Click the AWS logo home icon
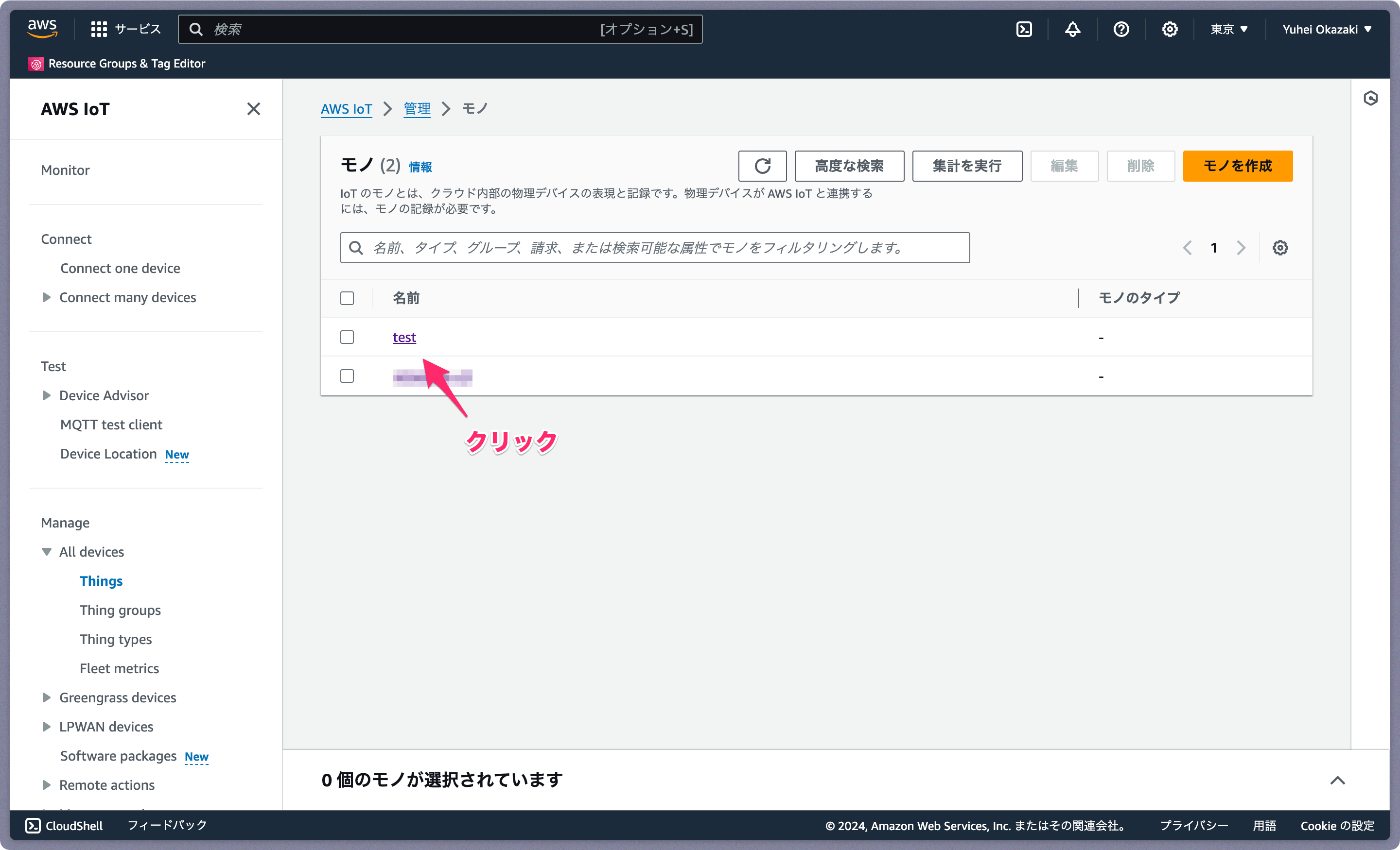The image size is (1400, 850). pos(43,29)
